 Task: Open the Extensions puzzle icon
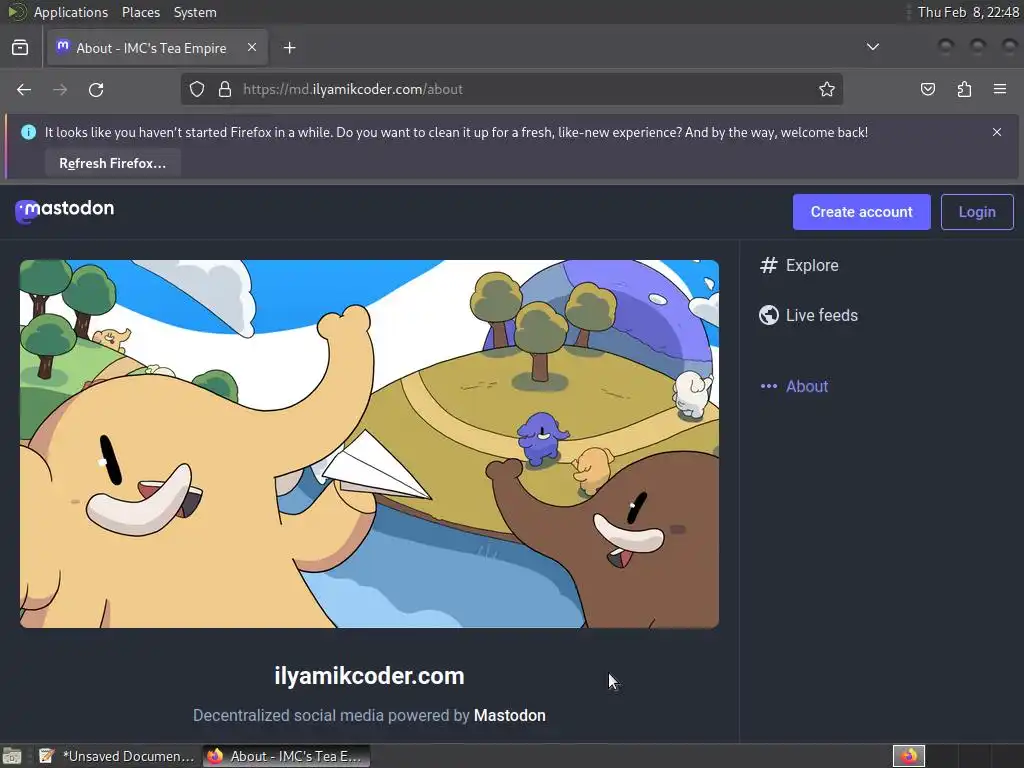pos(964,89)
